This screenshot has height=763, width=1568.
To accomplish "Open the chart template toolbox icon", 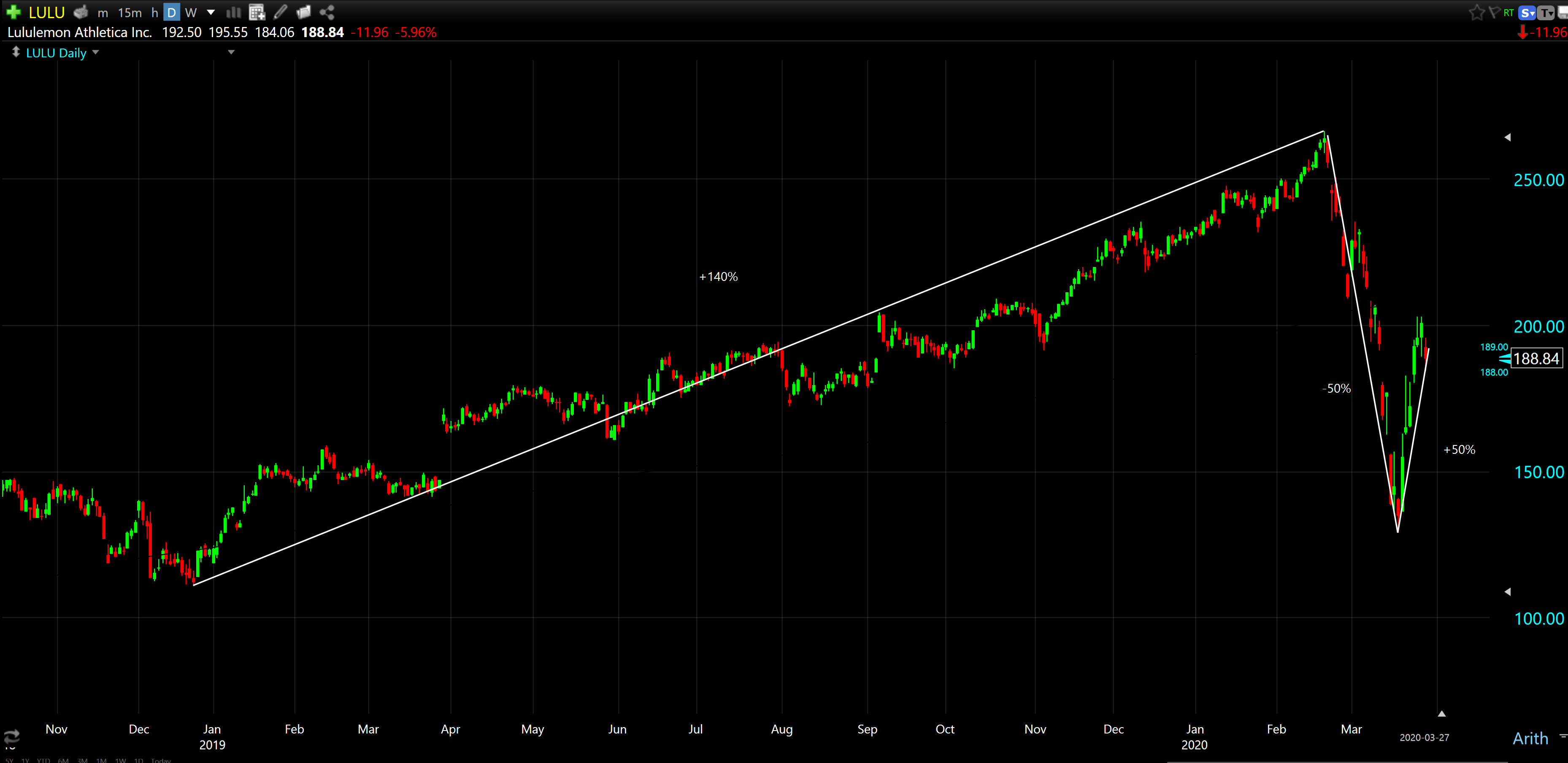I will [x=80, y=12].
